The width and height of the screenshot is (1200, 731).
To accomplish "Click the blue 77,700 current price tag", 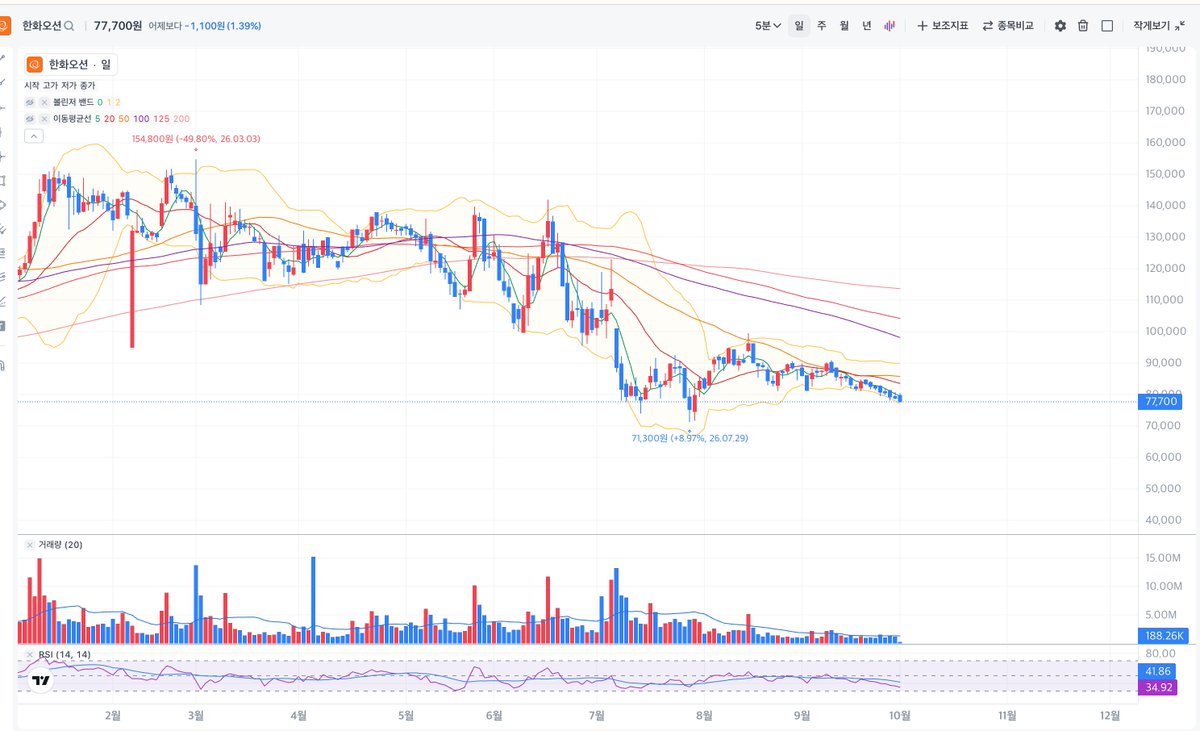I will pos(1159,402).
